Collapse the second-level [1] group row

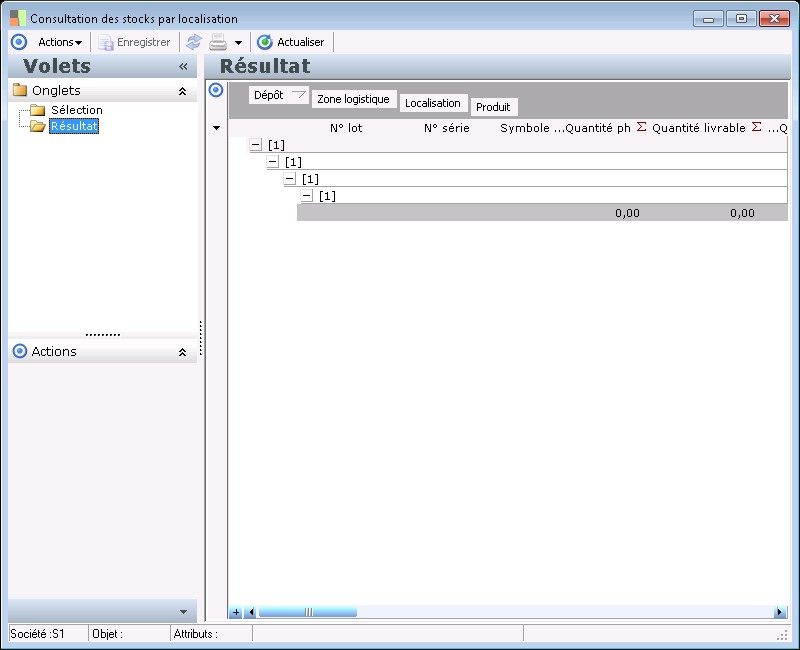[x=273, y=162]
